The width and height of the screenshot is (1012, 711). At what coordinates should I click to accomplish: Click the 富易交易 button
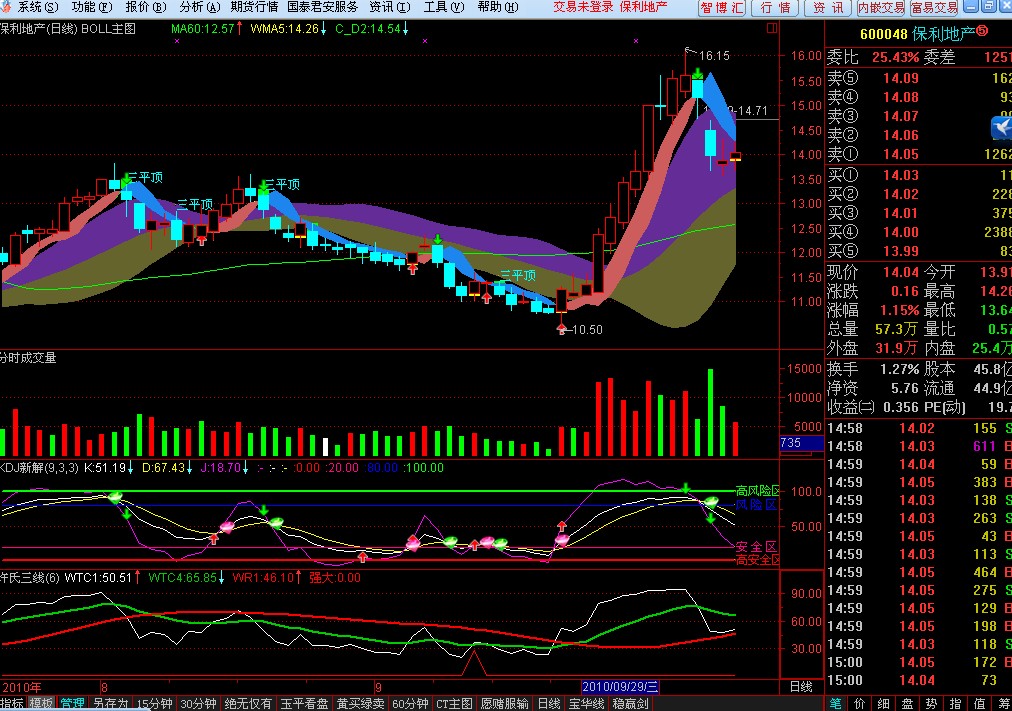pyautogui.click(x=934, y=8)
